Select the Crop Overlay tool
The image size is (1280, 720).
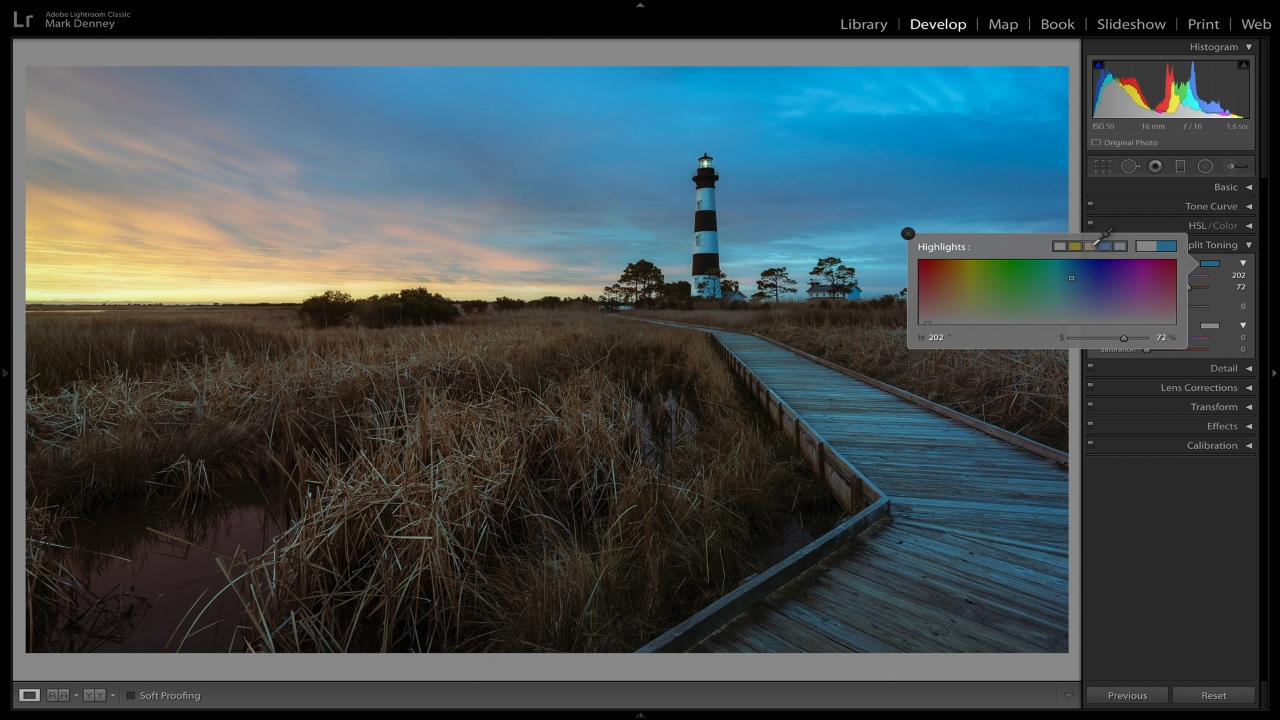tap(1103, 166)
